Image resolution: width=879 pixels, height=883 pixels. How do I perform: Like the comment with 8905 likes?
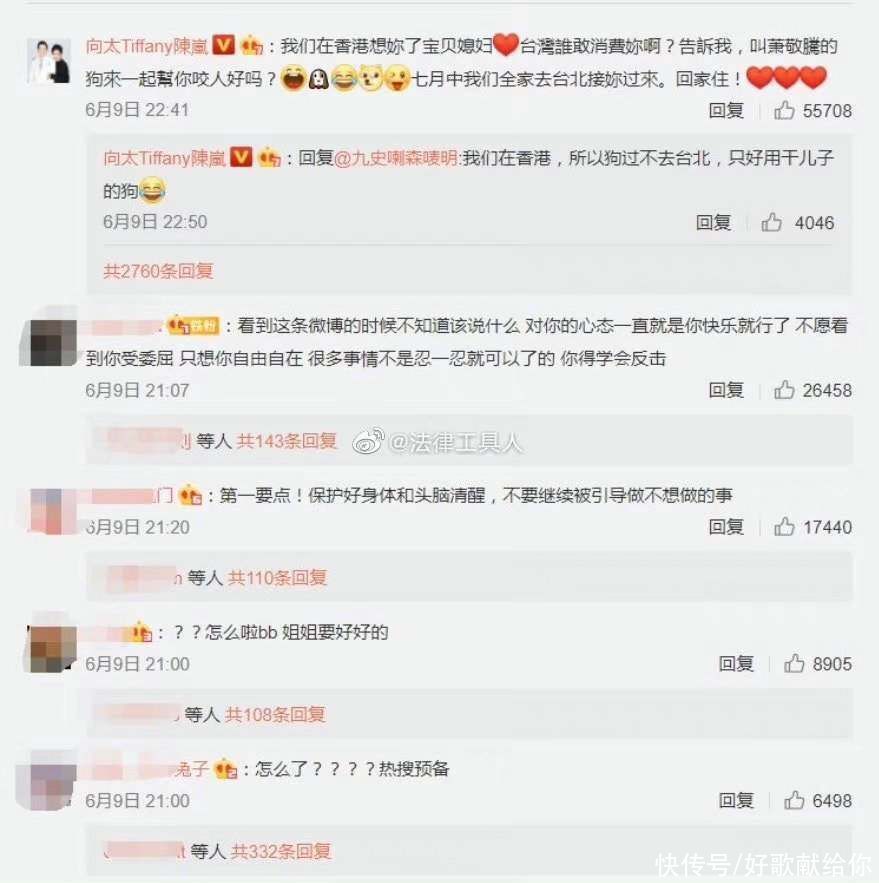coord(794,664)
